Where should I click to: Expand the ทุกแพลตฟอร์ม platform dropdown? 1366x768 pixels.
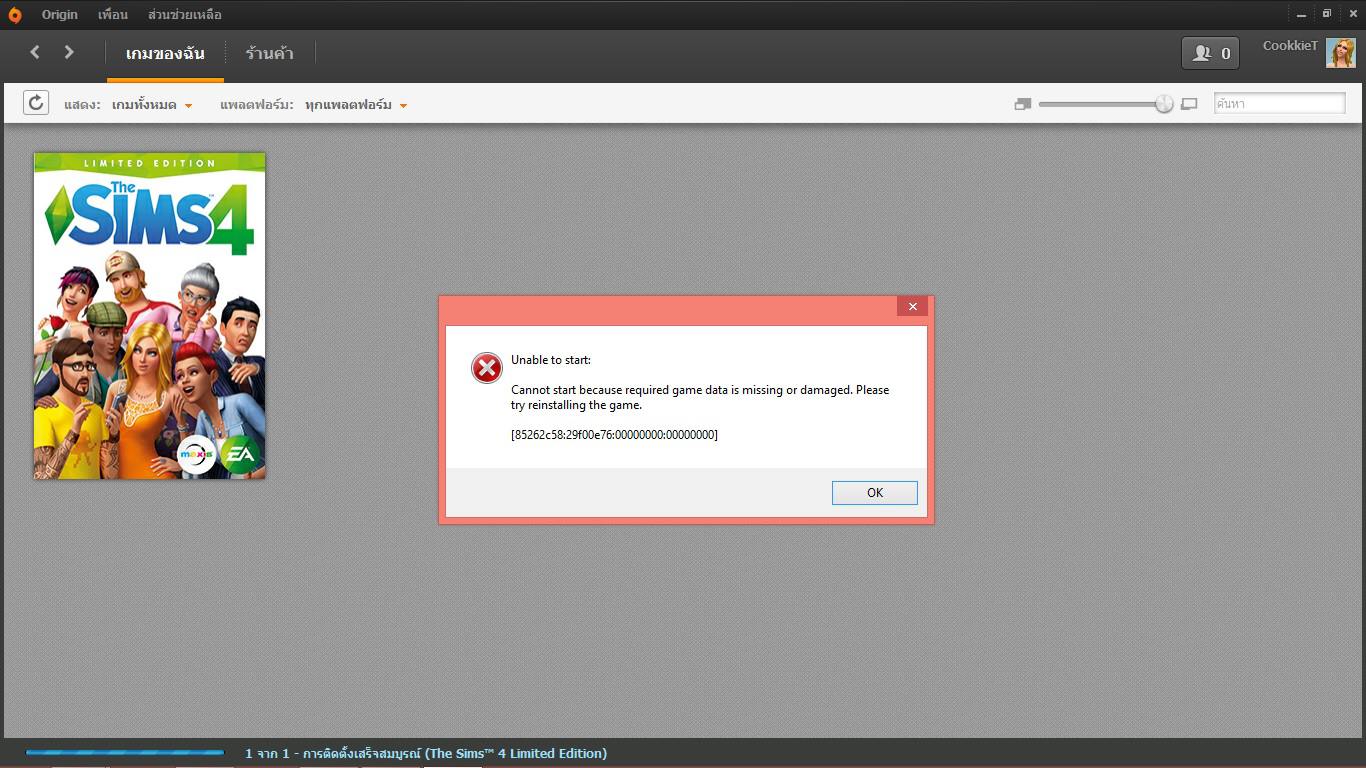pos(356,104)
